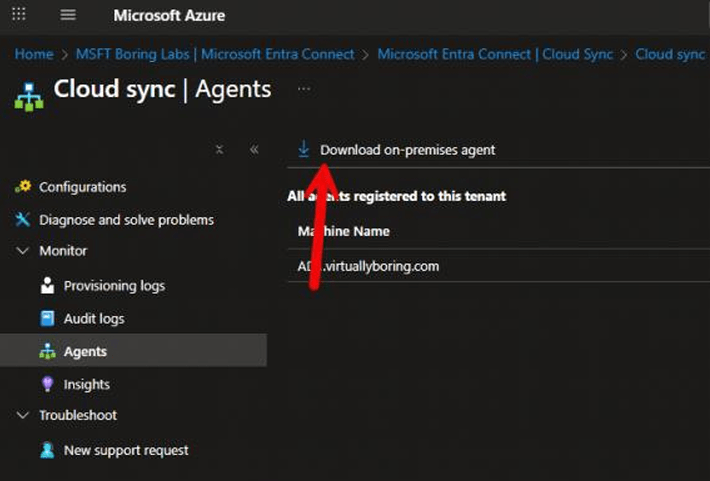Image resolution: width=710 pixels, height=481 pixels.
Task: Click the download arrow icon
Action: coord(303,149)
